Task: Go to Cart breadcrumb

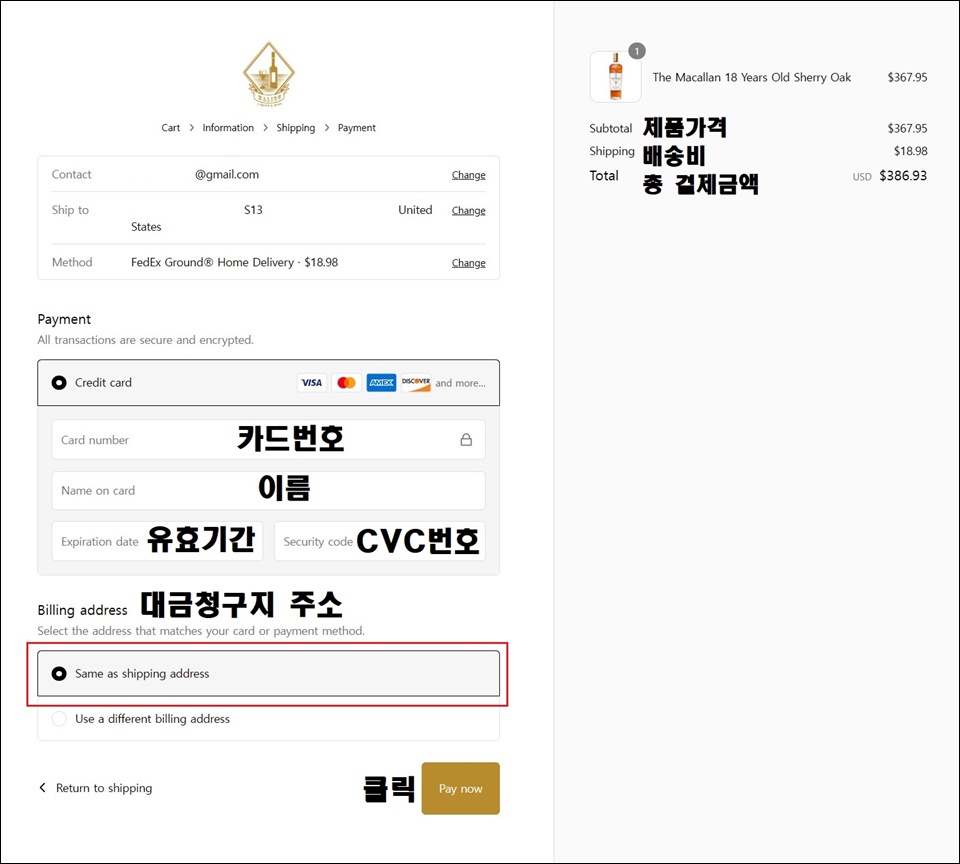Action: click(x=171, y=127)
